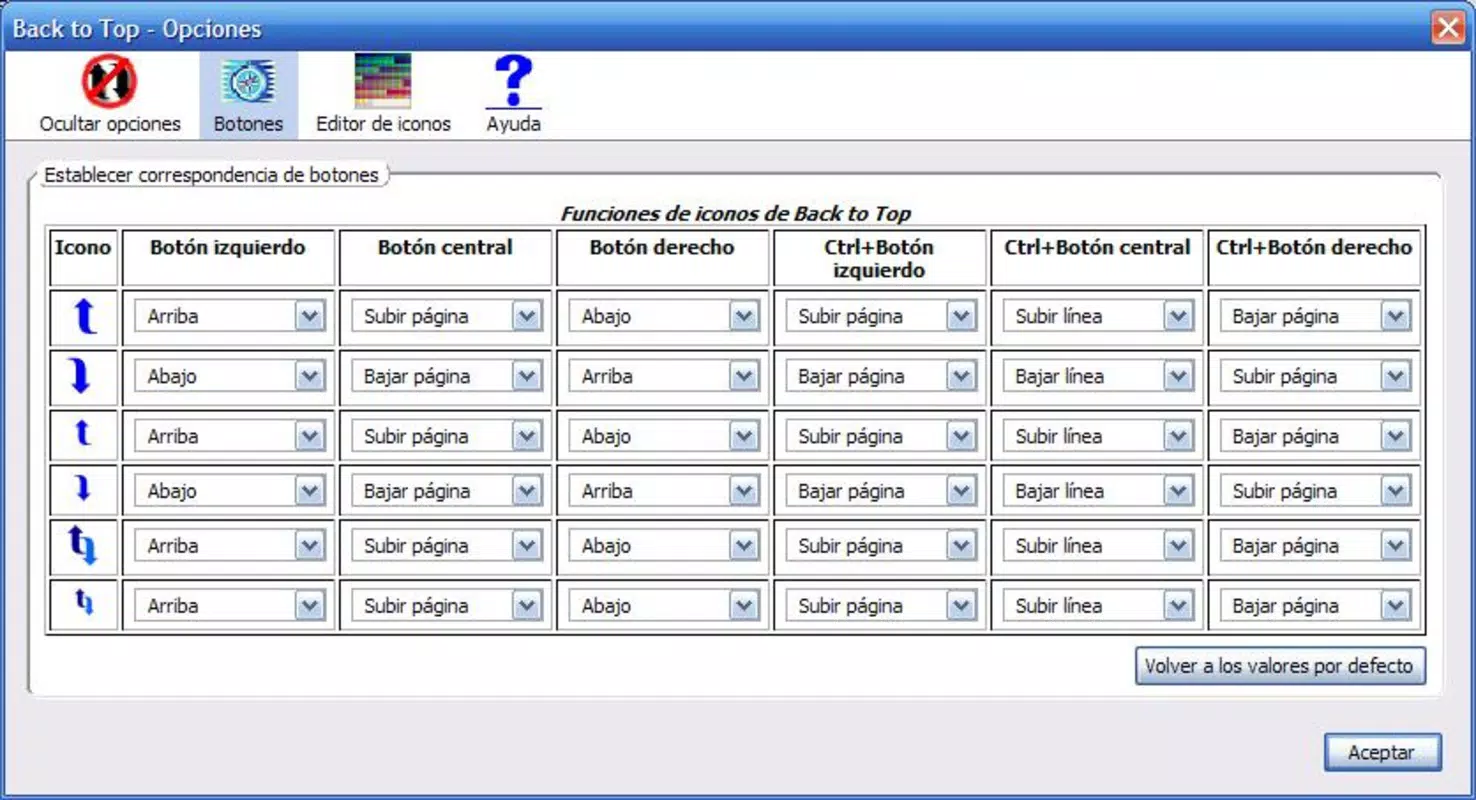The width and height of the screenshot is (1476, 800).
Task: Click the small up-arrow icon in third row
Action: pos(83,434)
